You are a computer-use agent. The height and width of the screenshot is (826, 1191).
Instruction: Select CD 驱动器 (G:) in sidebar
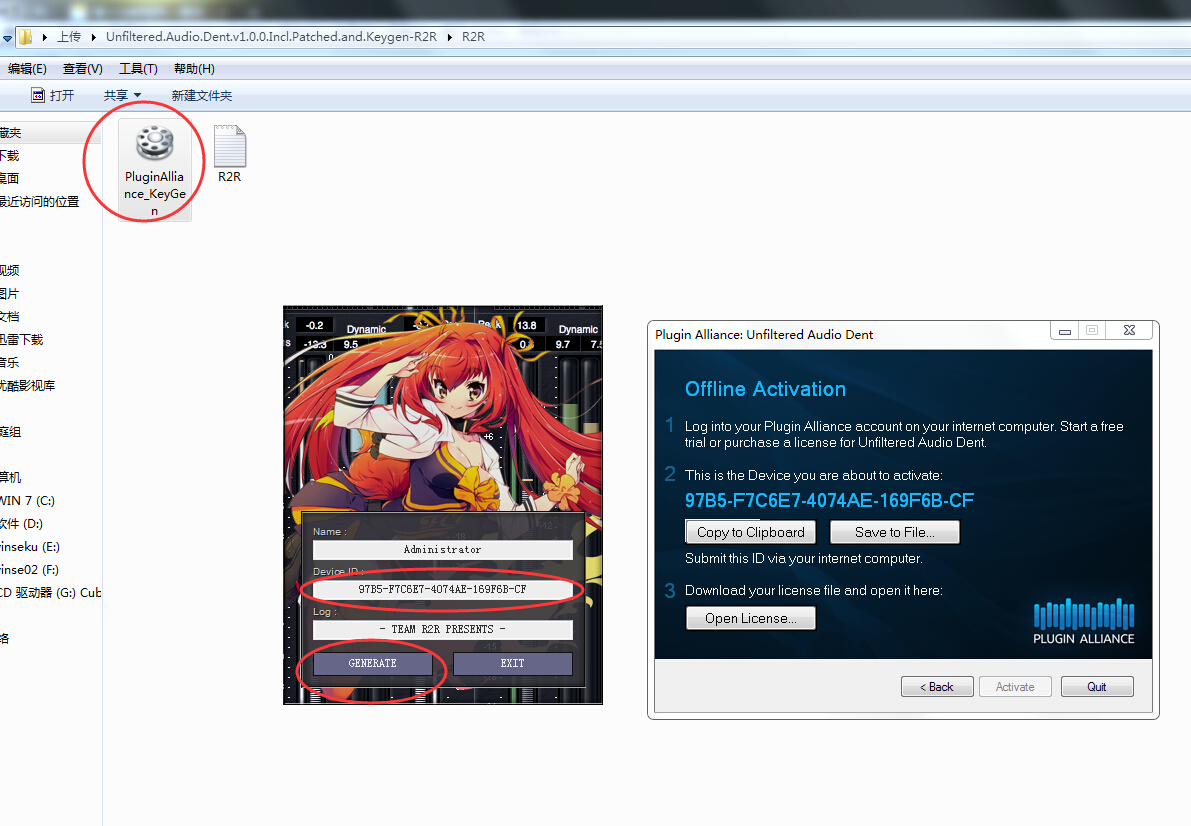coord(50,592)
